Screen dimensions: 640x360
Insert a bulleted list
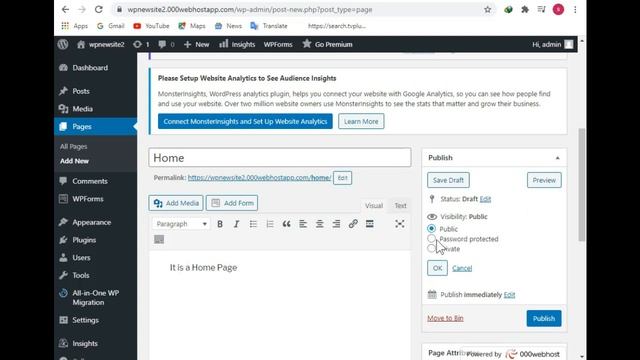[253, 224]
